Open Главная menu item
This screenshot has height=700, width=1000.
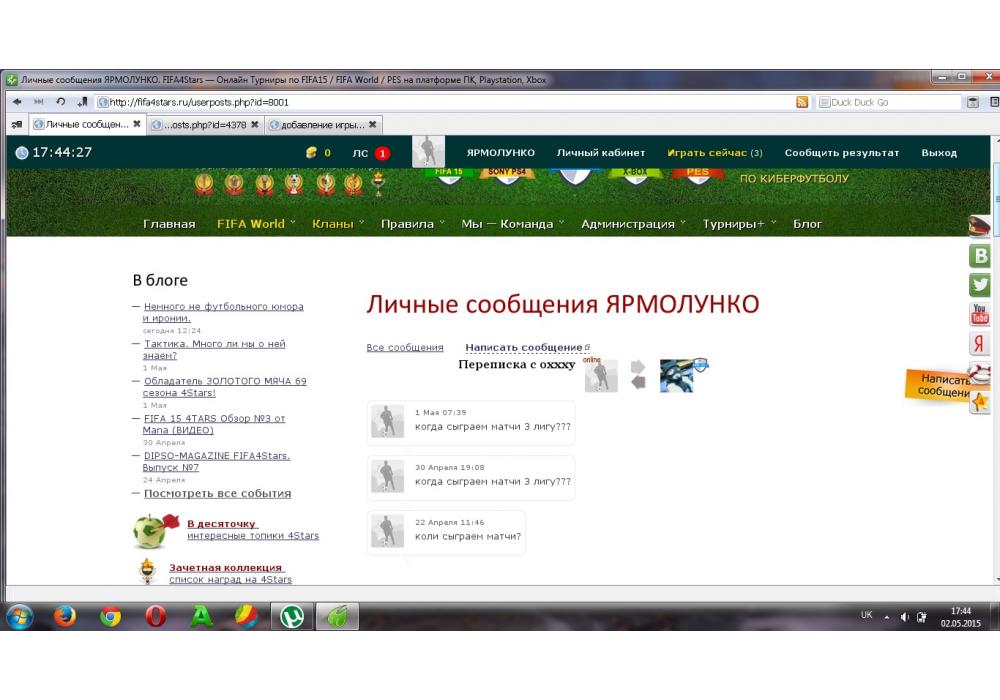pyautogui.click(x=169, y=224)
